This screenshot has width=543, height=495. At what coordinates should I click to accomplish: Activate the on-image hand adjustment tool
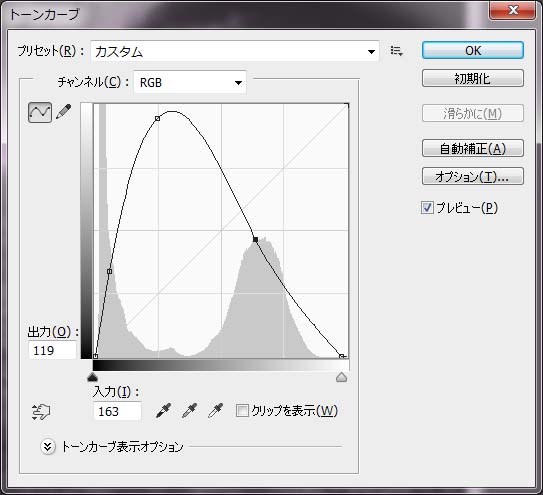(41, 412)
